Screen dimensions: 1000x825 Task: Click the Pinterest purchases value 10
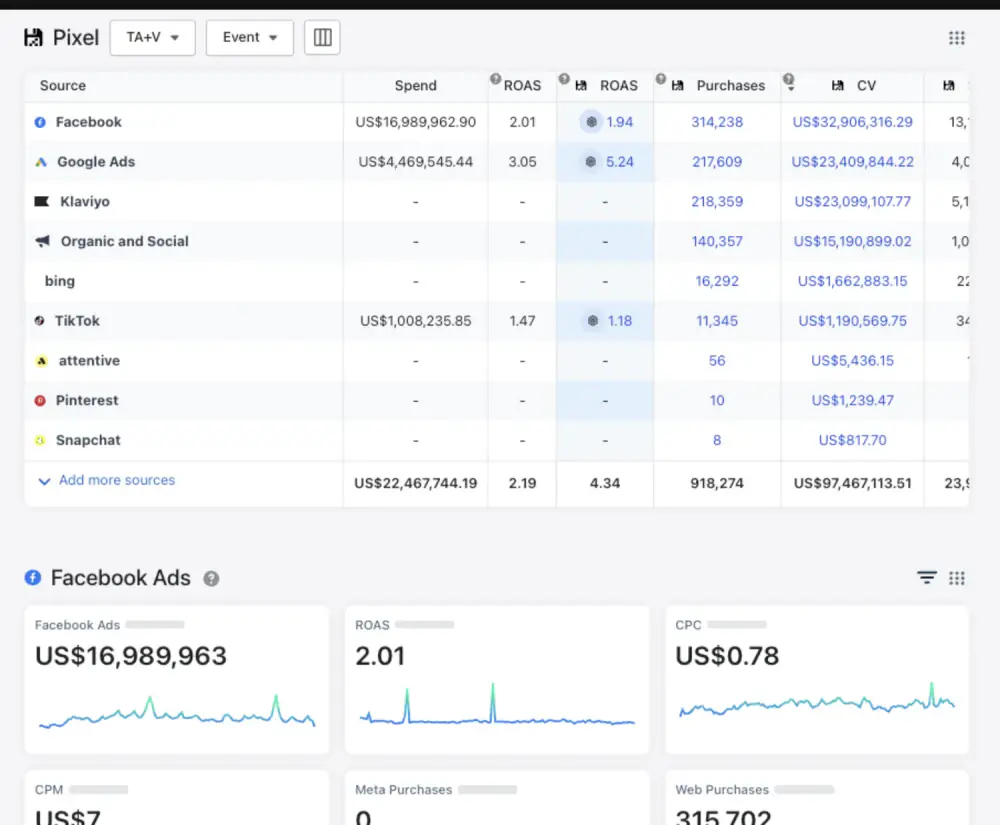[717, 400]
